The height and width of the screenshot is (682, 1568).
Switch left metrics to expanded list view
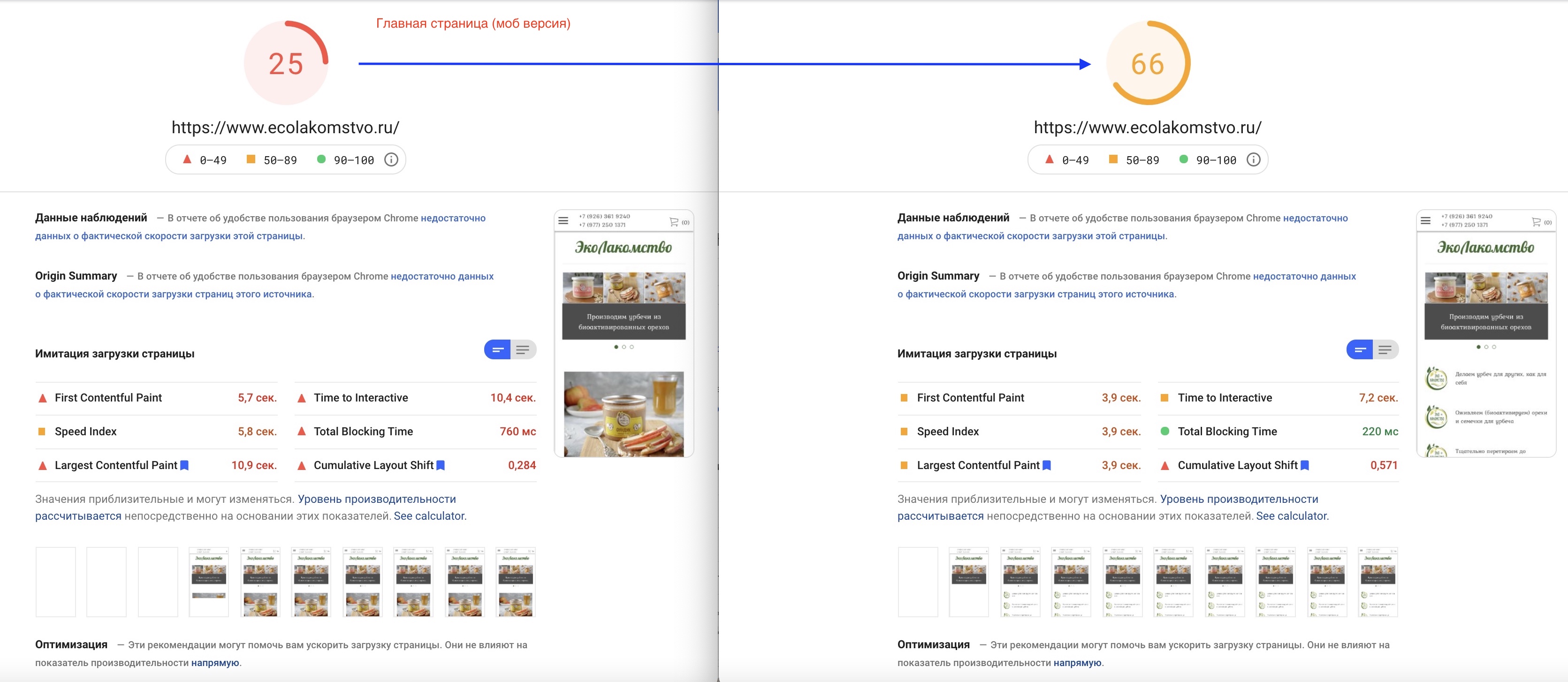[x=523, y=350]
